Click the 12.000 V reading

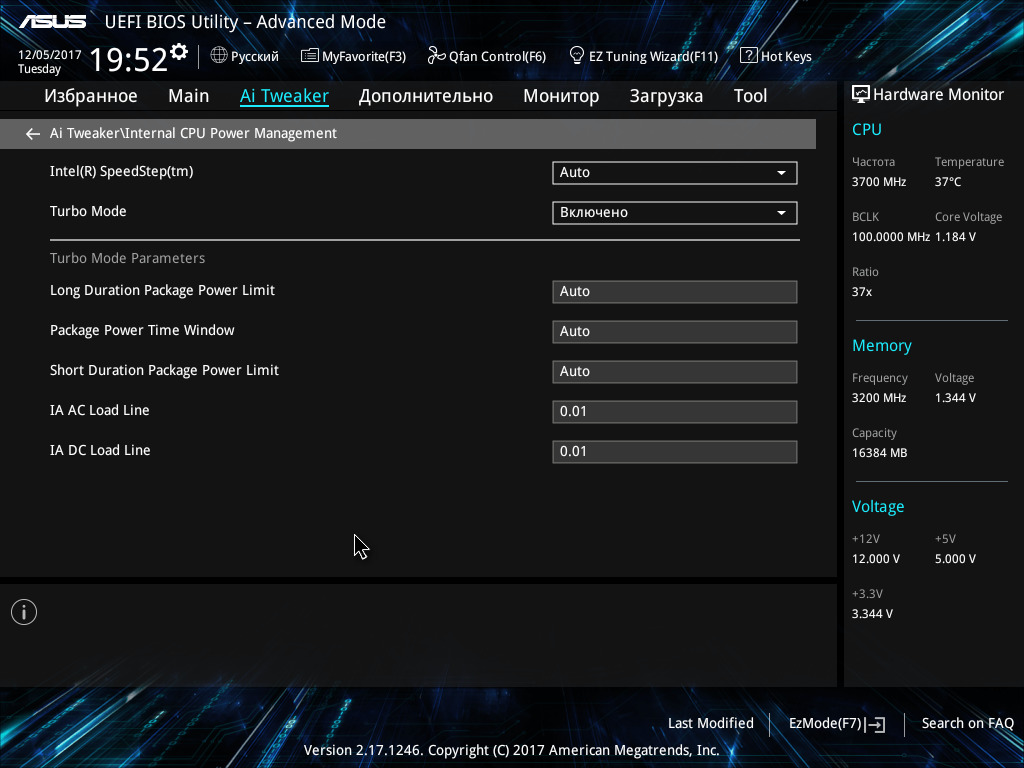point(876,559)
